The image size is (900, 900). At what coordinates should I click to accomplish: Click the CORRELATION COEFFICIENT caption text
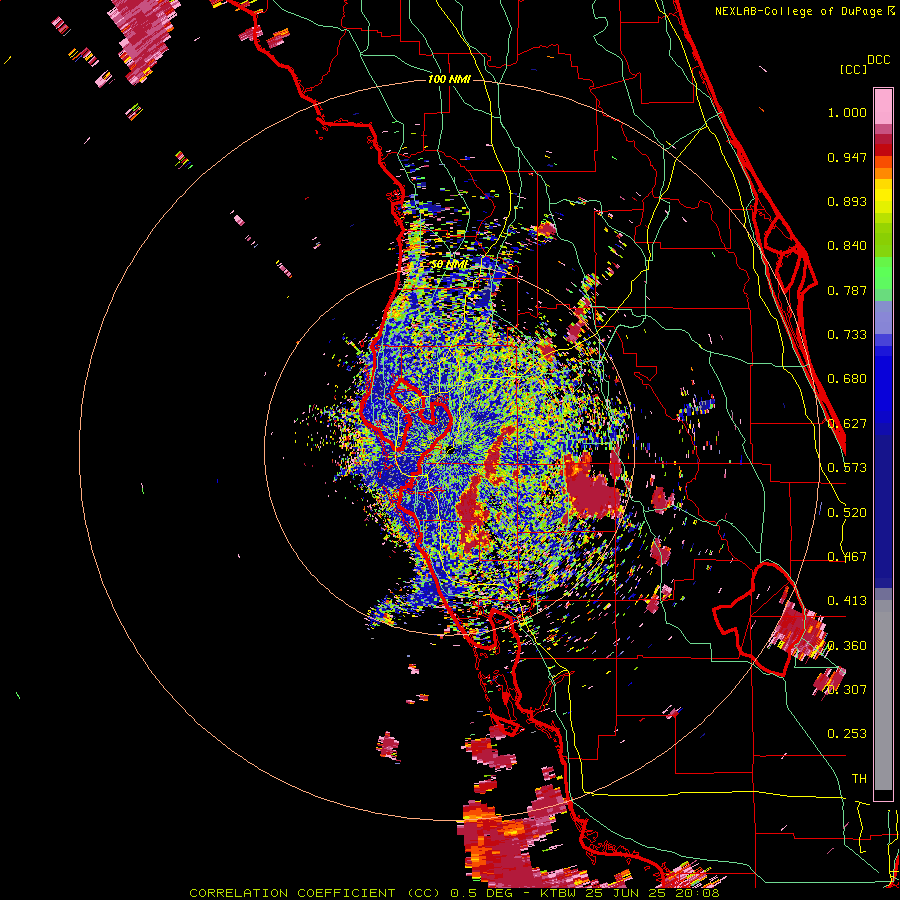click(x=292, y=893)
